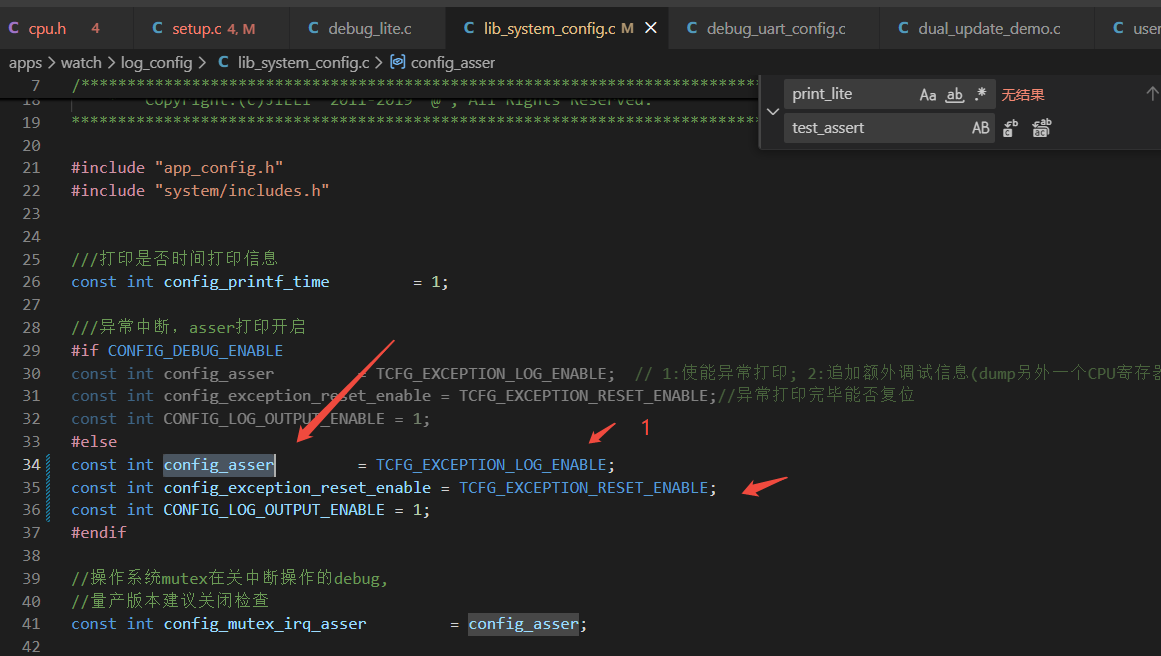Go to the previous match arrow
The width and height of the screenshot is (1161, 656).
pyautogui.click(x=1152, y=94)
